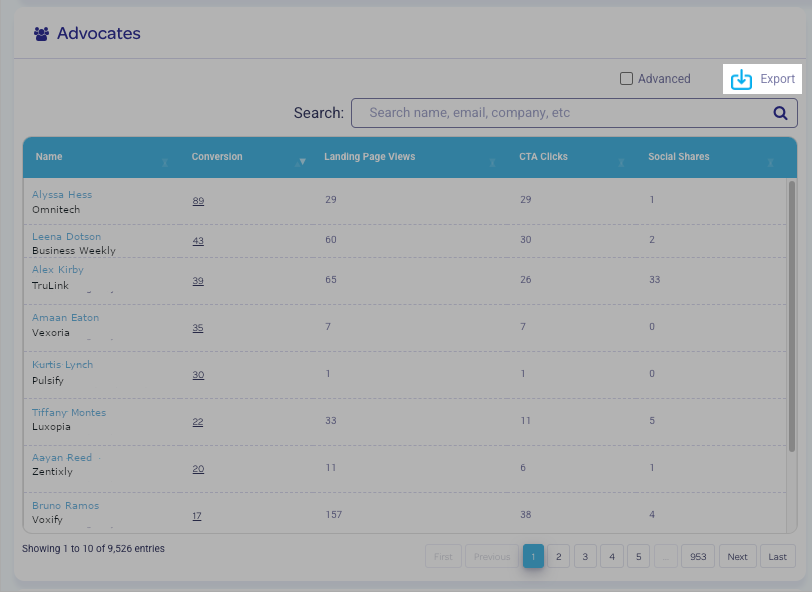Open Alex Kirby's conversion count 39

point(198,281)
